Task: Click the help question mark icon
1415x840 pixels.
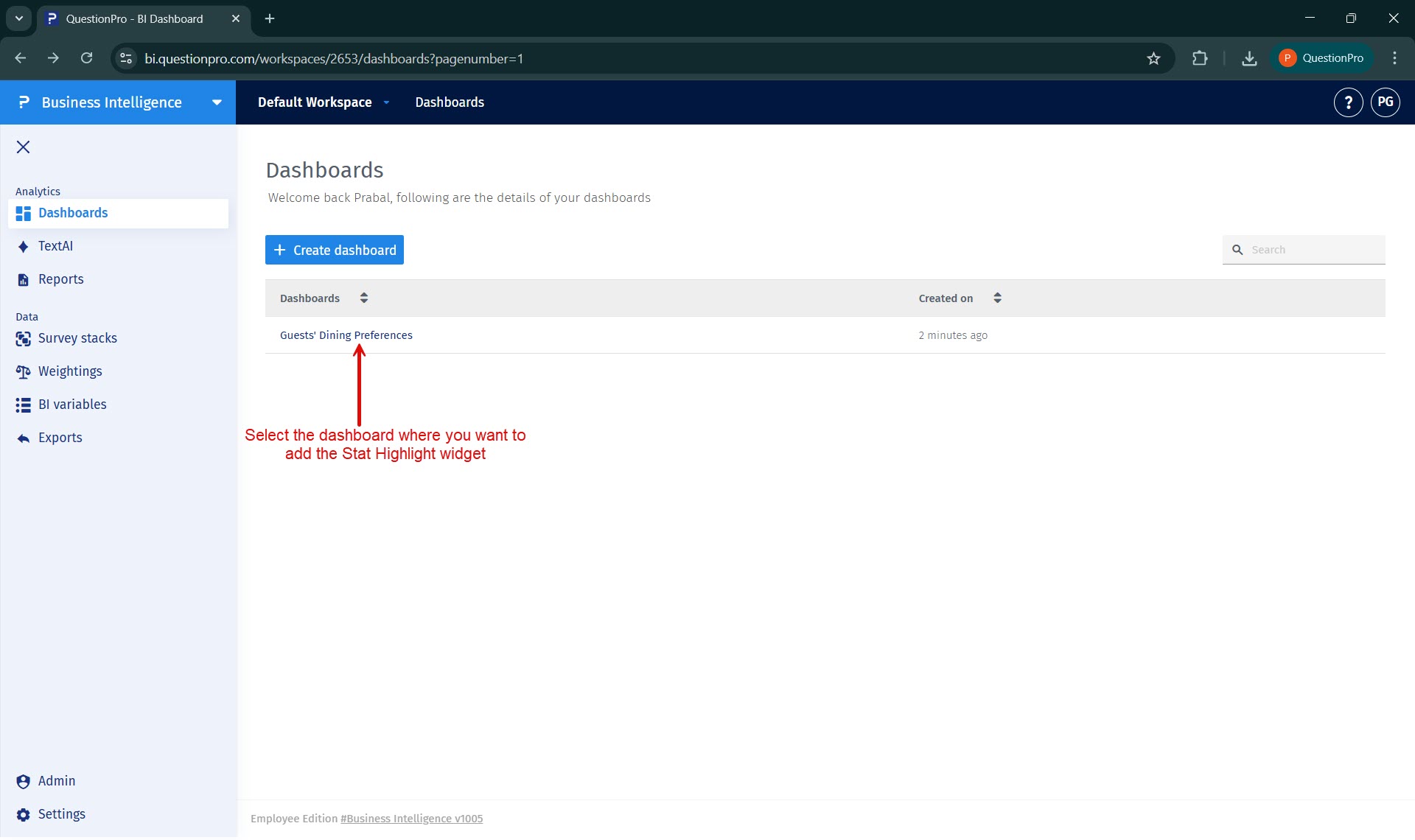Action: 1348,102
